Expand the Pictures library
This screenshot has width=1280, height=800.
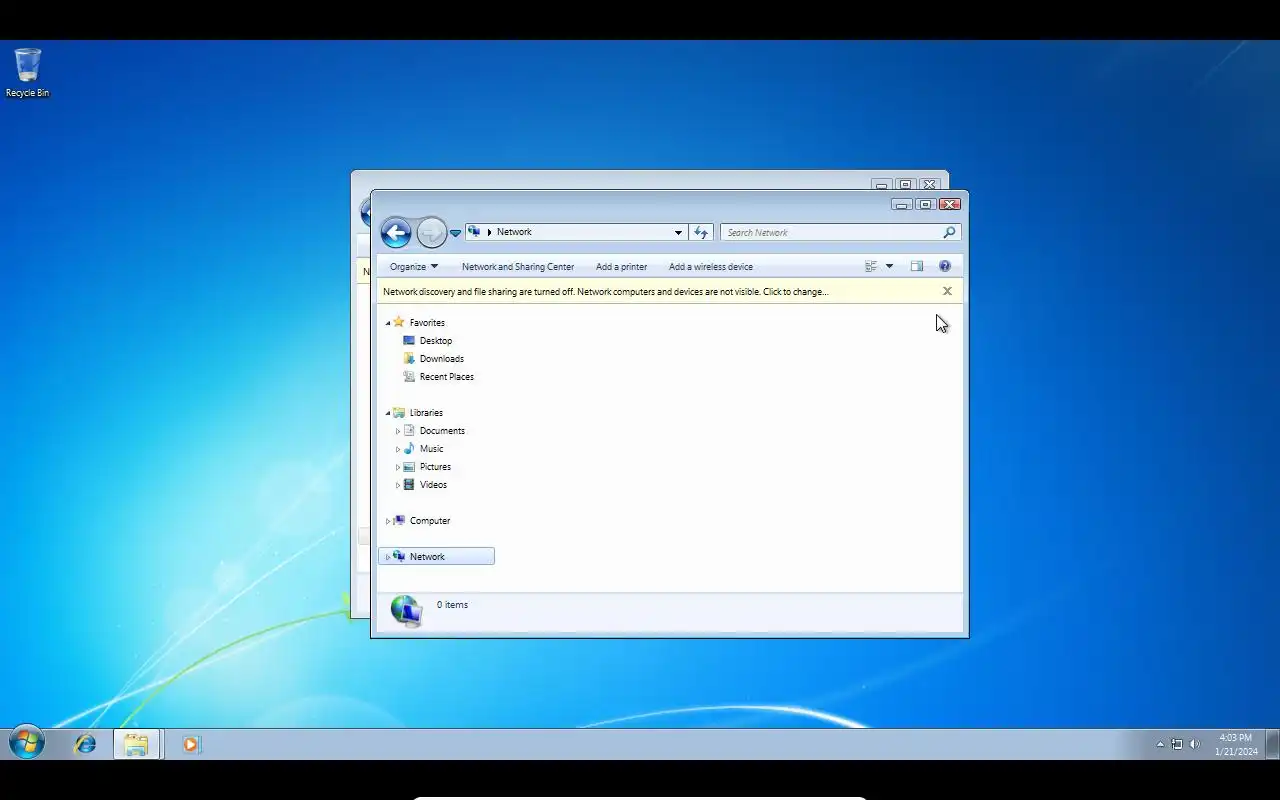pyautogui.click(x=398, y=467)
